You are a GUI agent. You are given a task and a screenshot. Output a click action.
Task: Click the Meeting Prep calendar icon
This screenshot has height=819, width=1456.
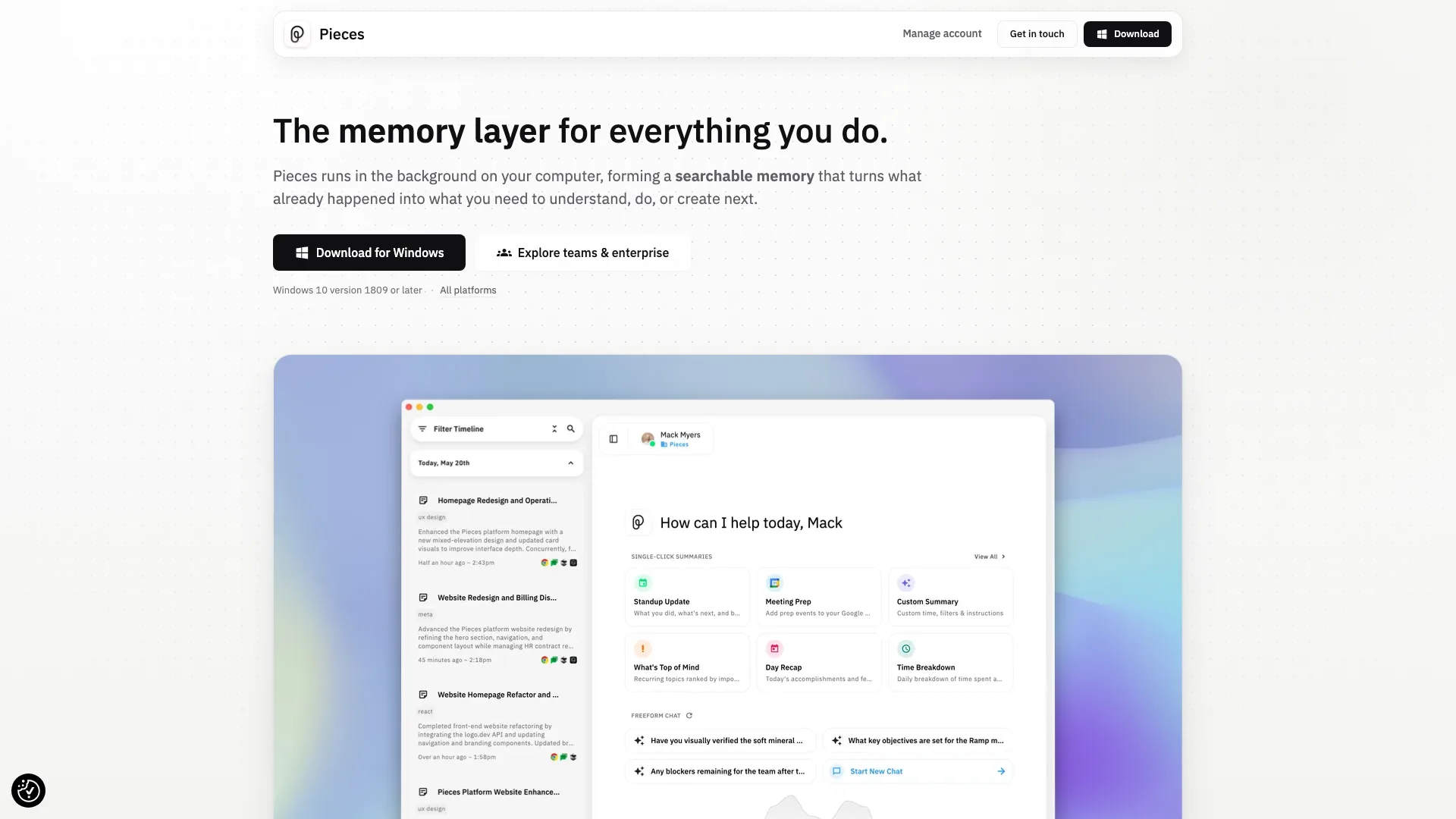pyautogui.click(x=774, y=583)
